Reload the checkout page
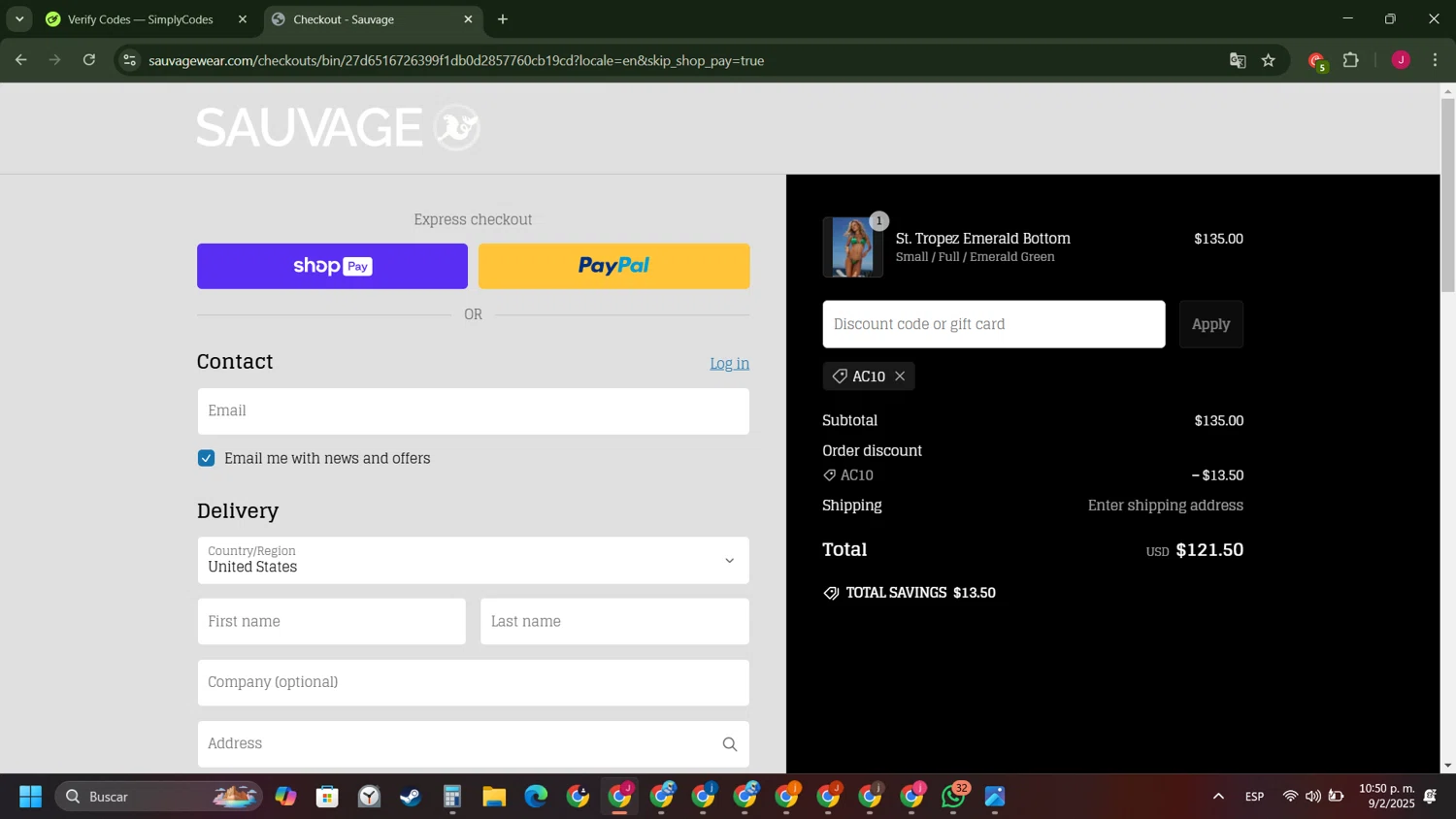 coord(89,60)
